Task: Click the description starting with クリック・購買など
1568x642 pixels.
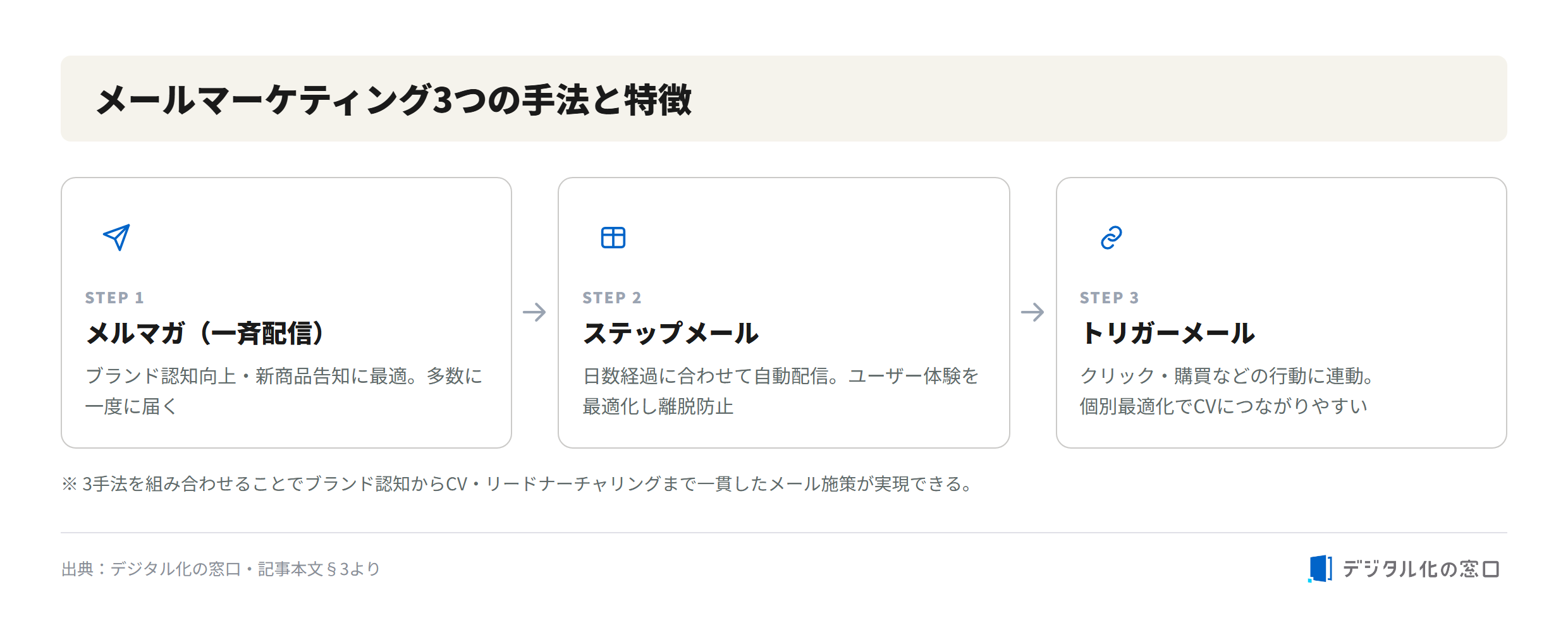Action: click(x=1227, y=391)
